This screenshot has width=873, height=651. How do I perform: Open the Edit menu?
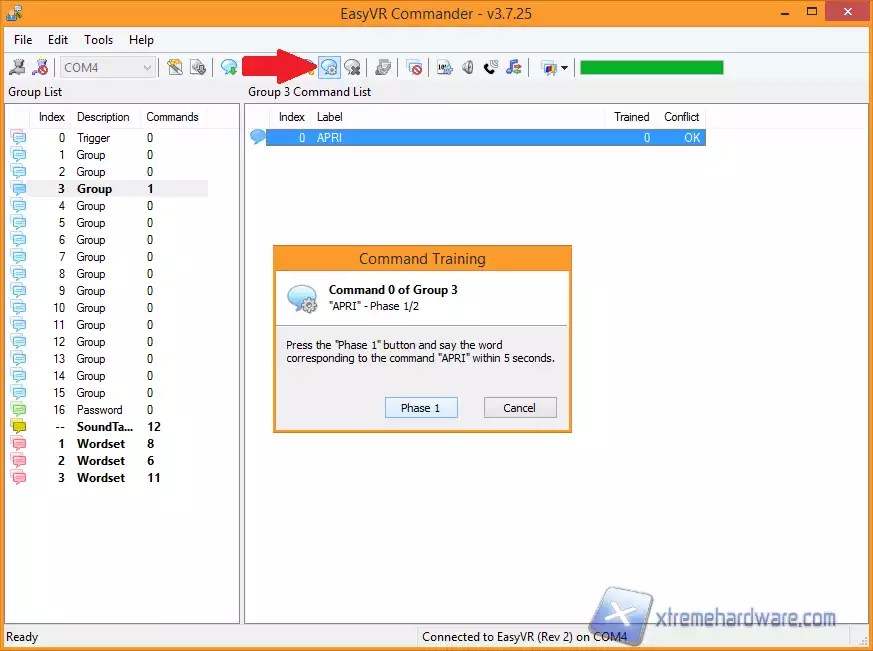pyautogui.click(x=58, y=40)
